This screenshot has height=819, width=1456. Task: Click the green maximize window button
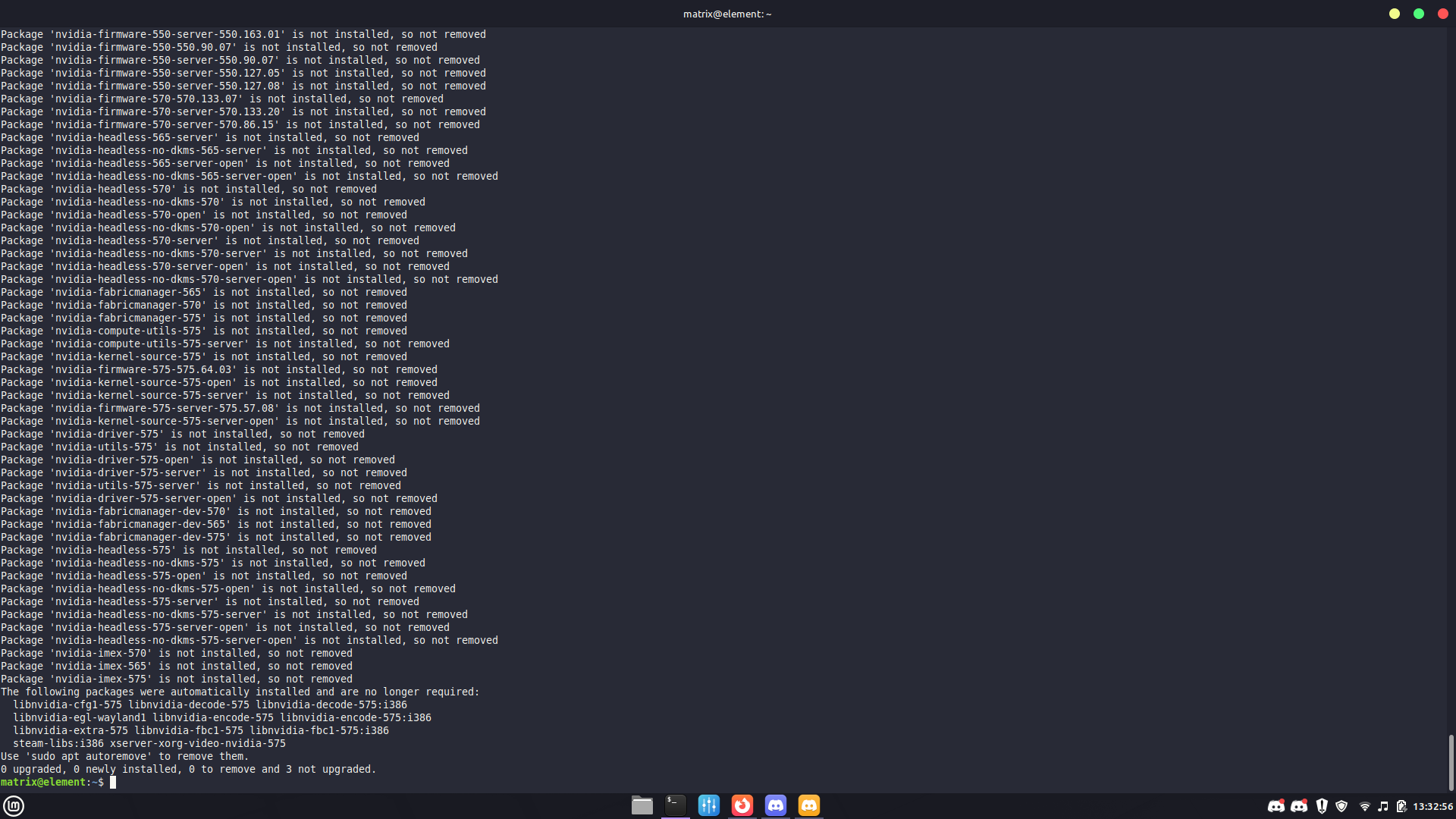(1419, 14)
